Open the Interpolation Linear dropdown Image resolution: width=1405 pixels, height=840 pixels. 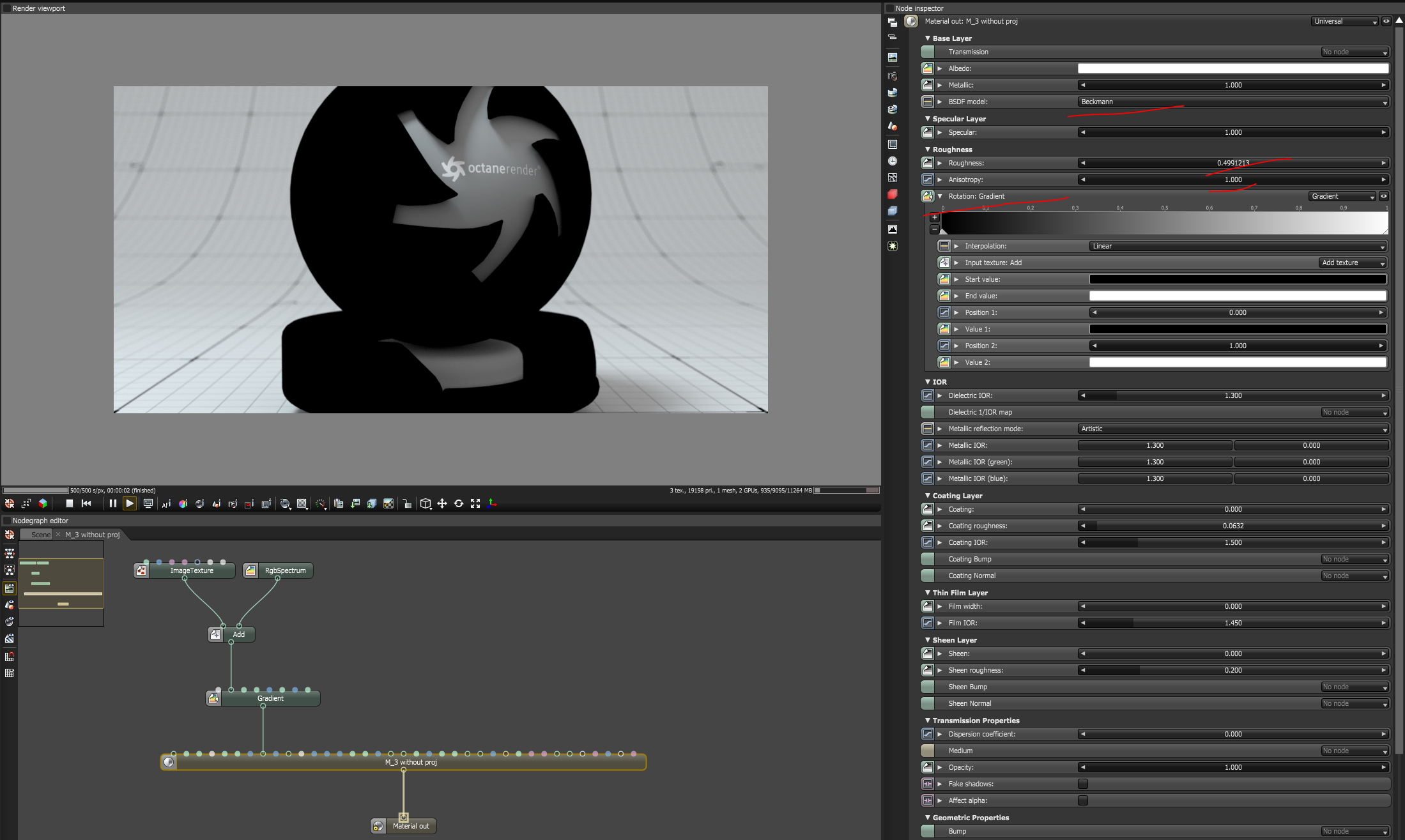click(x=1237, y=246)
